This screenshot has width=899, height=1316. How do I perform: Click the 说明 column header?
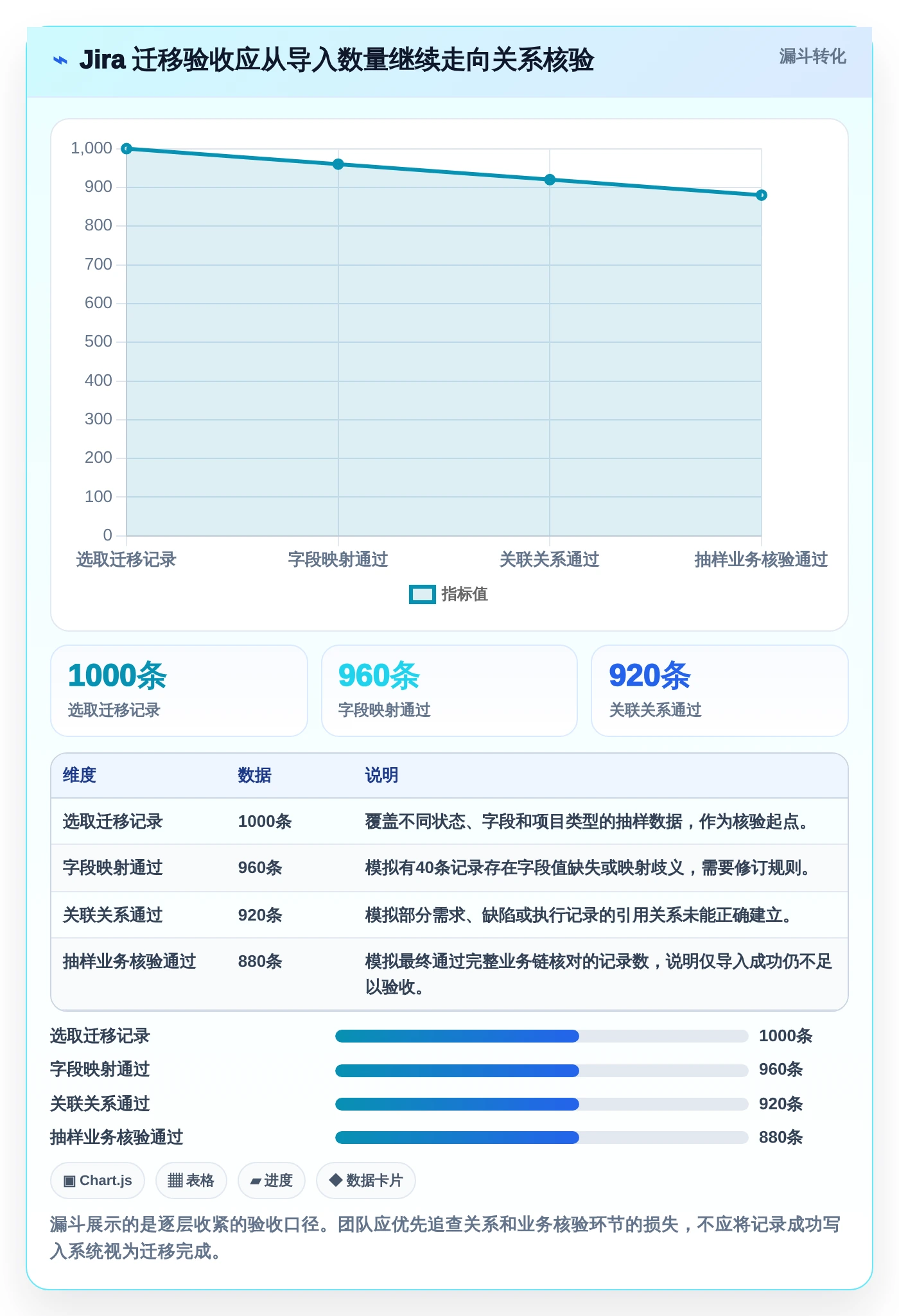(382, 775)
